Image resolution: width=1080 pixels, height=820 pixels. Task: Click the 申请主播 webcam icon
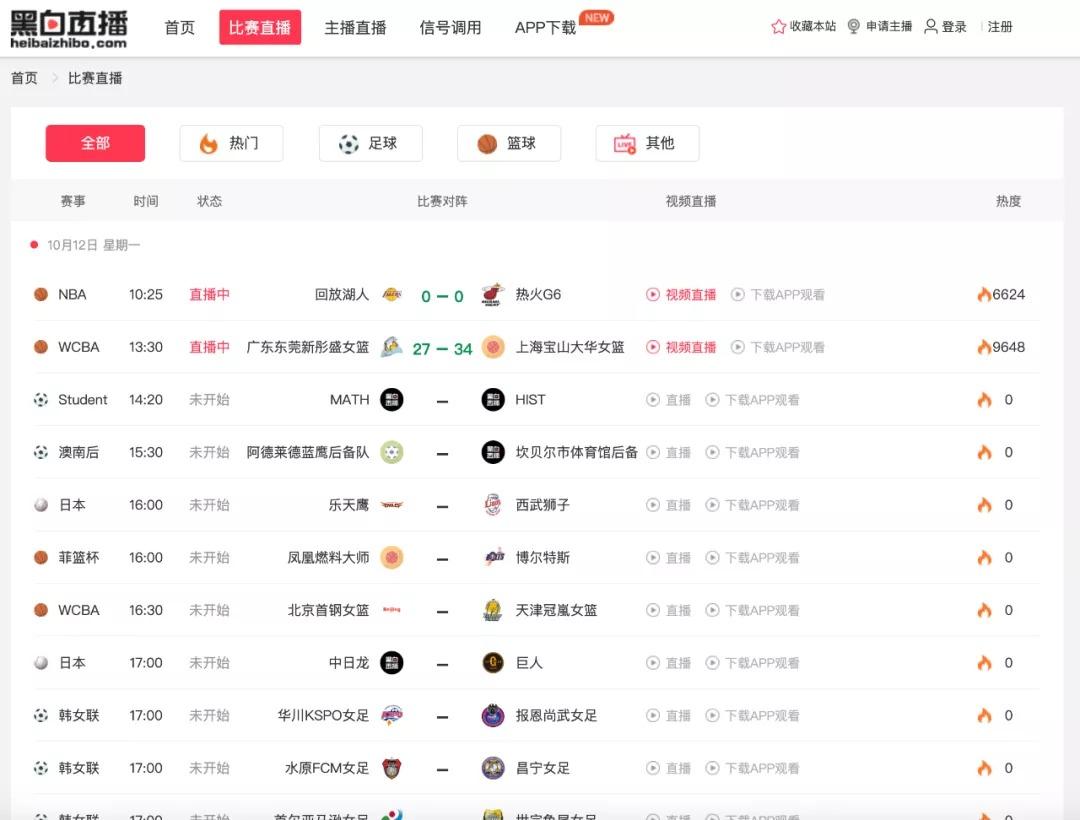[853, 26]
